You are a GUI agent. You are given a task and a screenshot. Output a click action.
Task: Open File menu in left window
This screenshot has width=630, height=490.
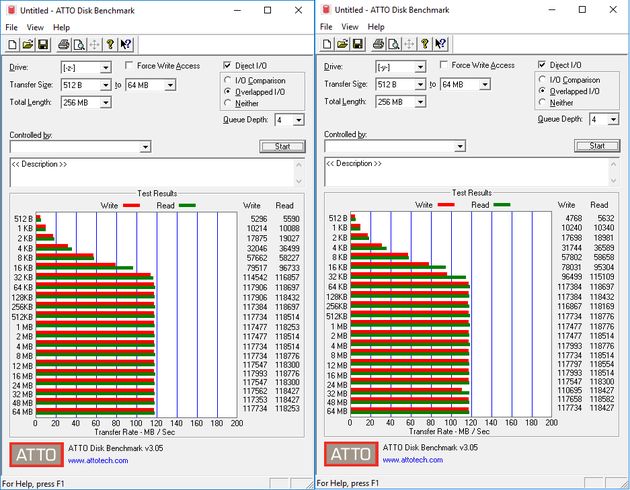click(11, 27)
